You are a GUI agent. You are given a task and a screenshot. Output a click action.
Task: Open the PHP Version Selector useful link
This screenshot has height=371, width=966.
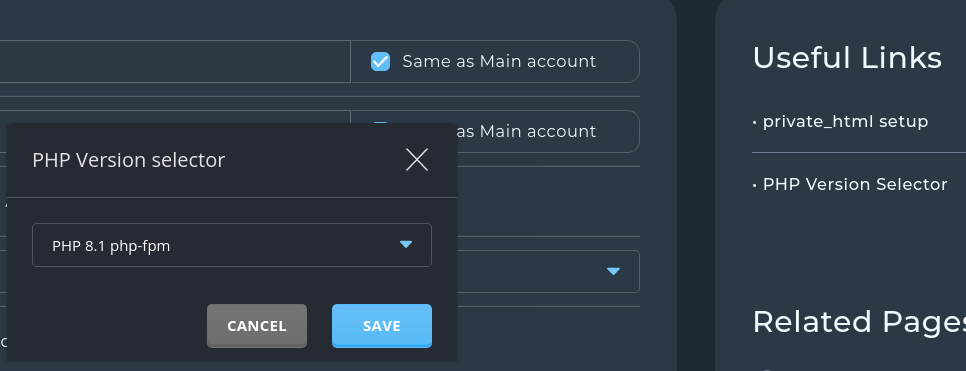855,184
